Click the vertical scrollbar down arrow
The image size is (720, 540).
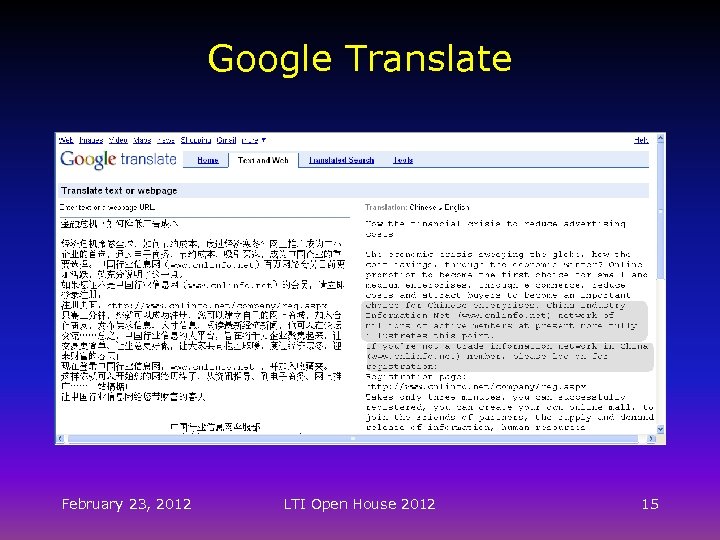click(660, 429)
